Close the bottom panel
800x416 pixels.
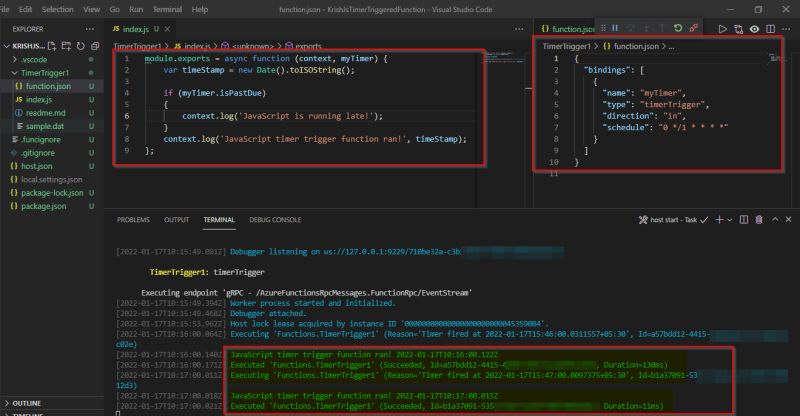pyautogui.click(x=788, y=219)
